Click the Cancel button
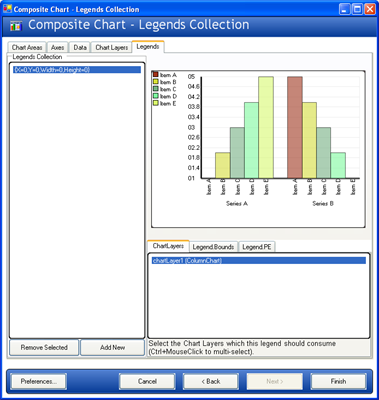 147,381
